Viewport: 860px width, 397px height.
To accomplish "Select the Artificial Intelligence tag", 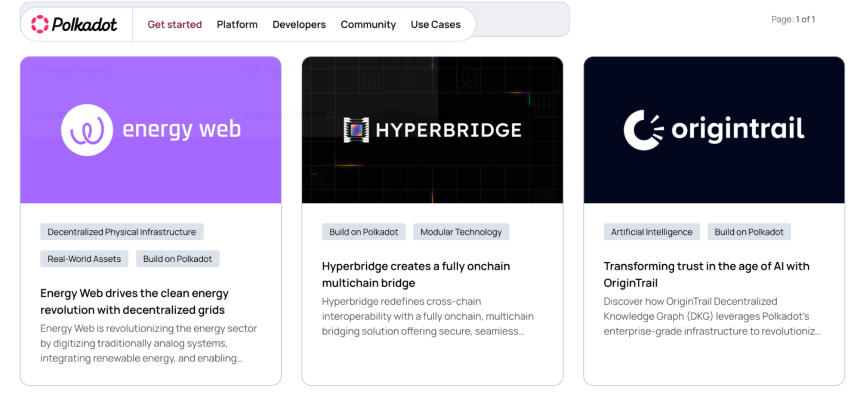I will click(x=652, y=232).
